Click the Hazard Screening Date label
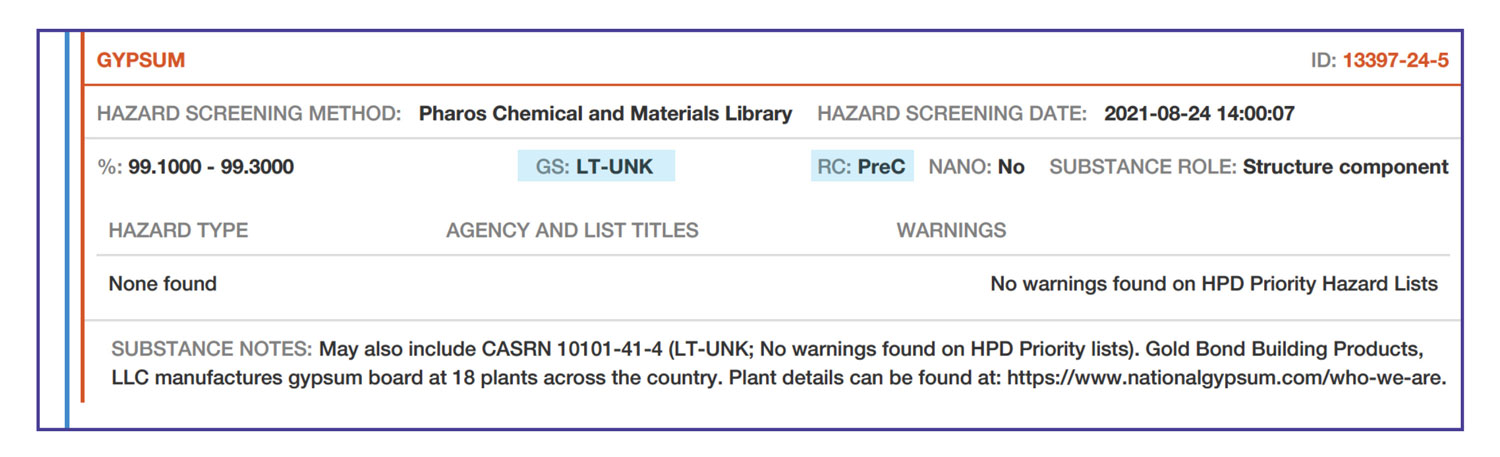 click(951, 114)
